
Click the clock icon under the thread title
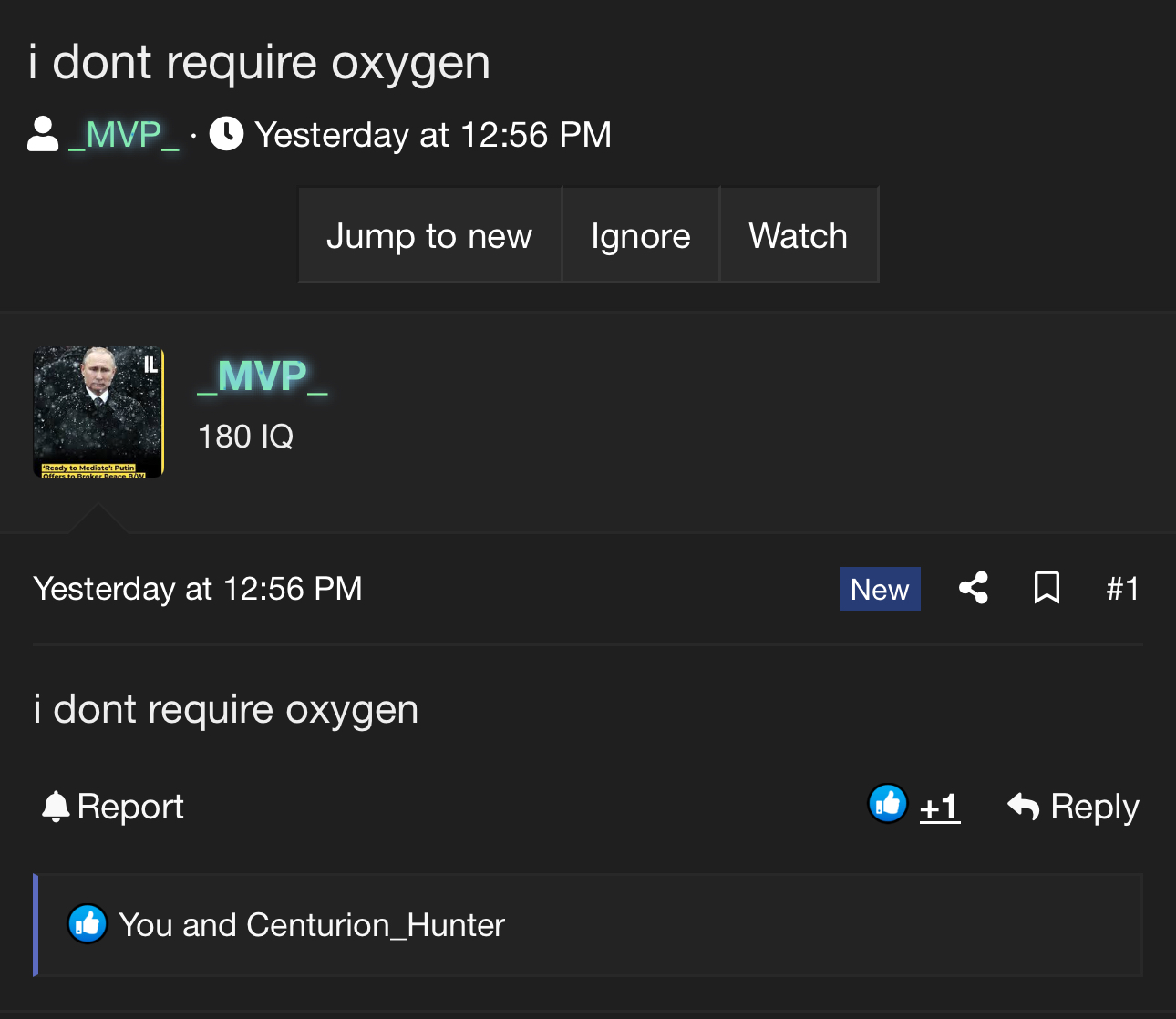(x=226, y=134)
